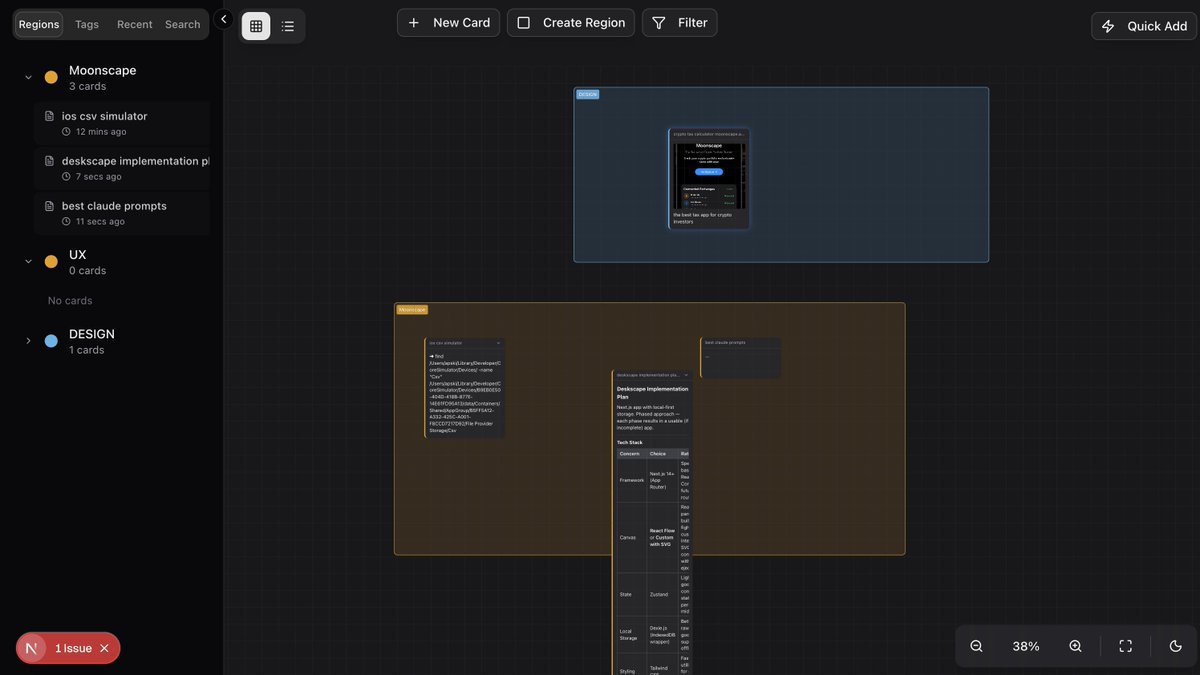
Task: Click the Create Region button
Action: tap(571, 22)
